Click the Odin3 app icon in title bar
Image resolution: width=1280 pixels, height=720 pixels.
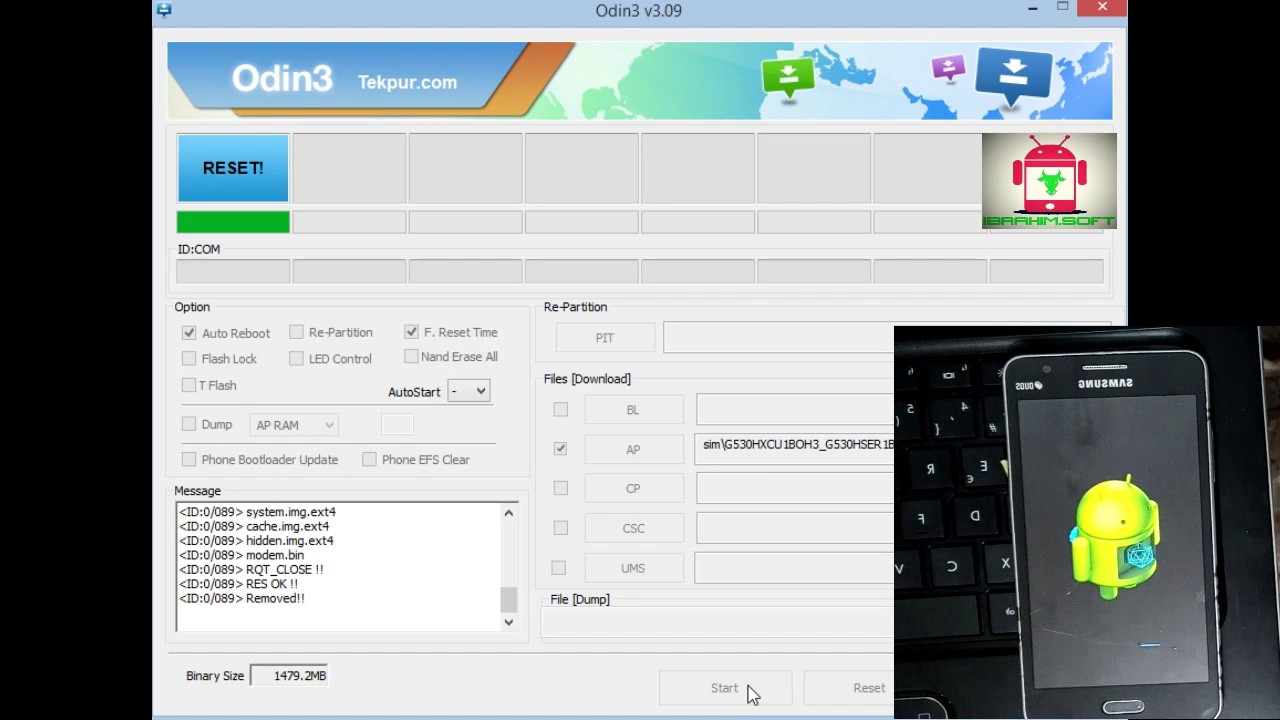click(164, 10)
